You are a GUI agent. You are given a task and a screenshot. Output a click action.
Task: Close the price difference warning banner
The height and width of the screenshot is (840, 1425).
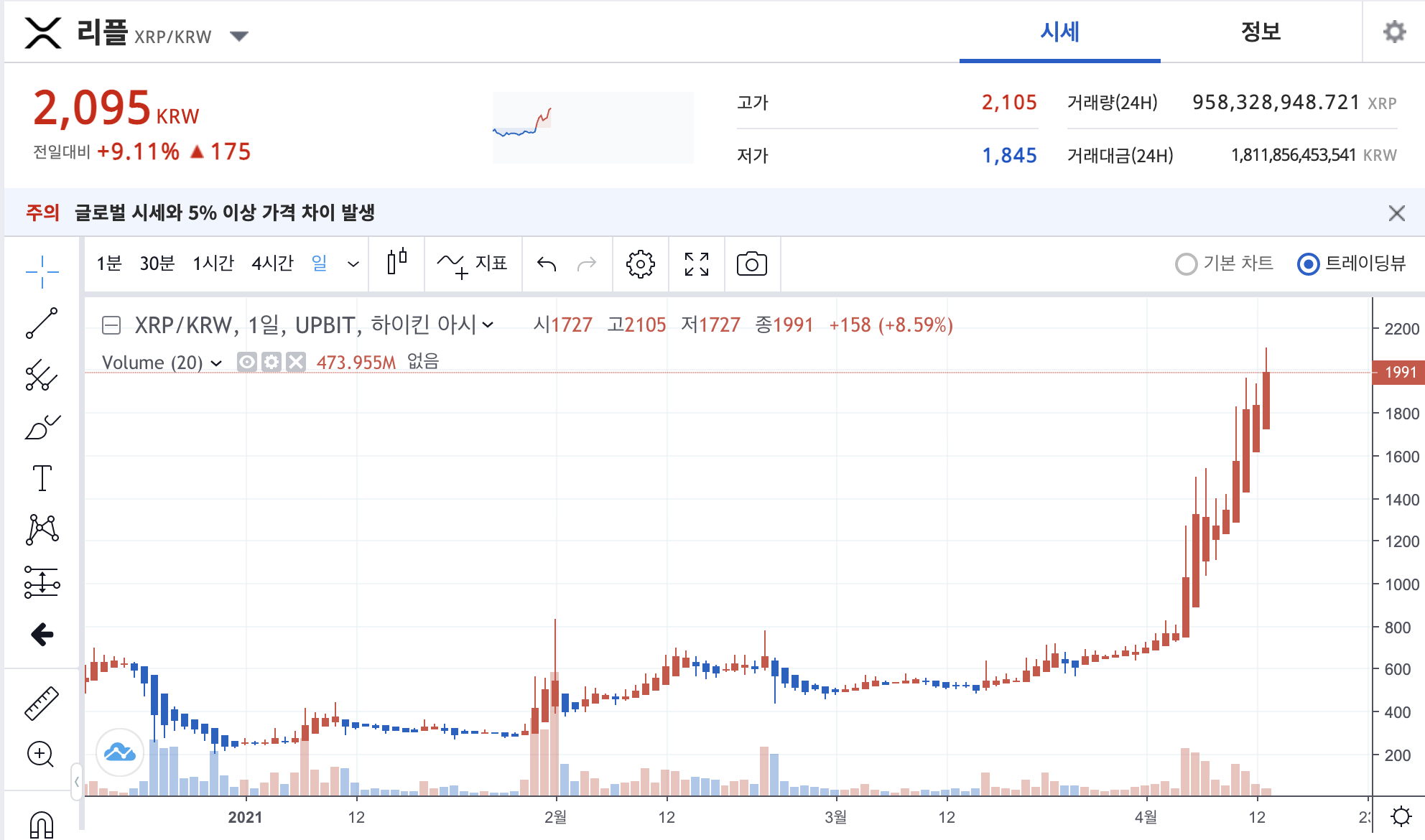tap(1397, 213)
